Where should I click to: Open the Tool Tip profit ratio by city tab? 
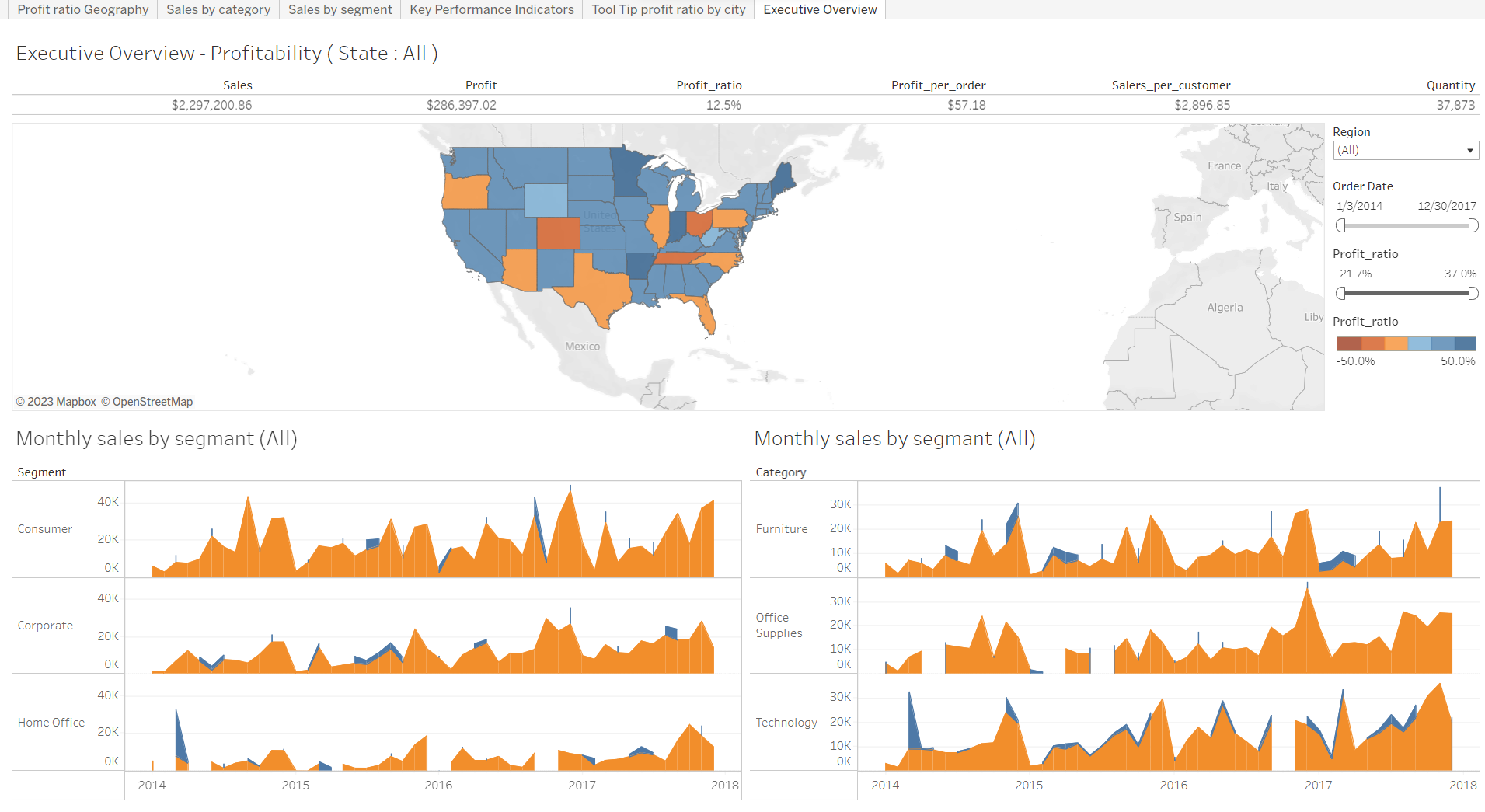tap(668, 9)
